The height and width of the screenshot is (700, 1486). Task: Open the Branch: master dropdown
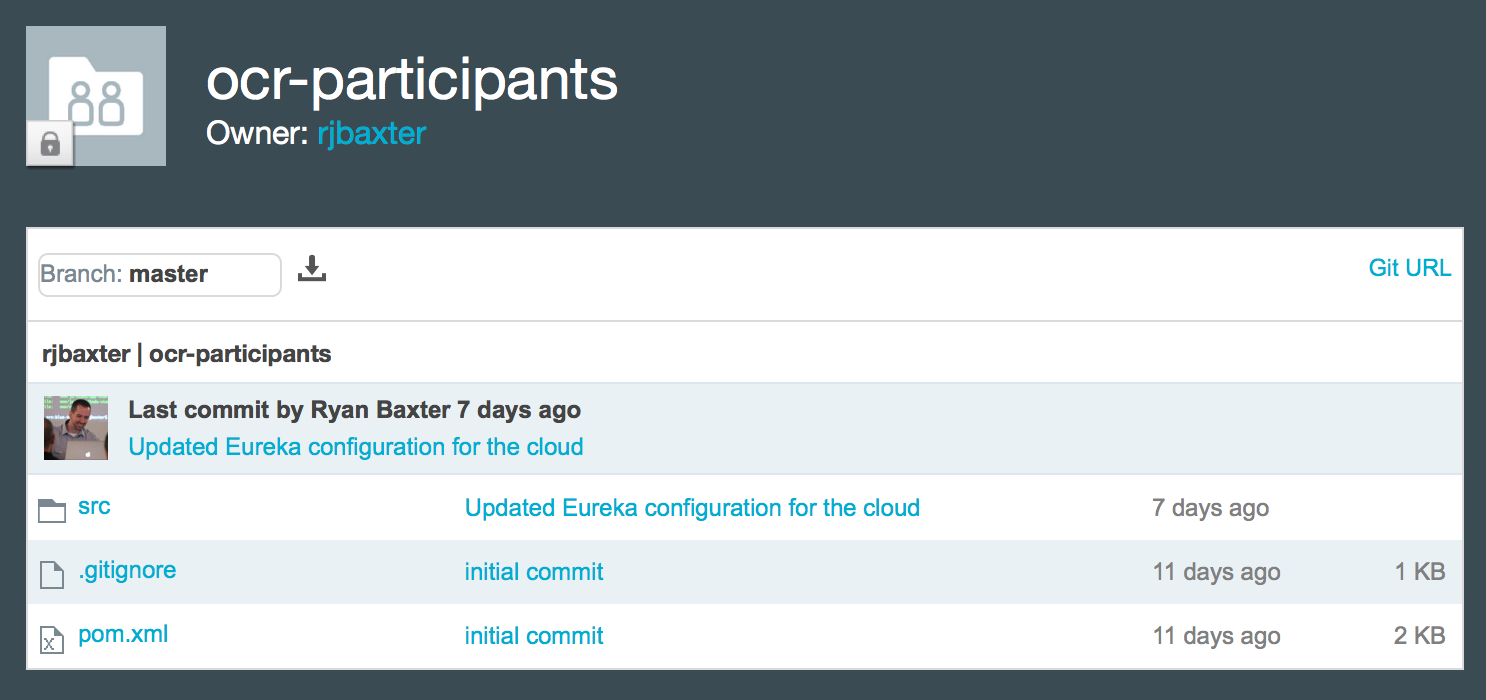click(160, 275)
